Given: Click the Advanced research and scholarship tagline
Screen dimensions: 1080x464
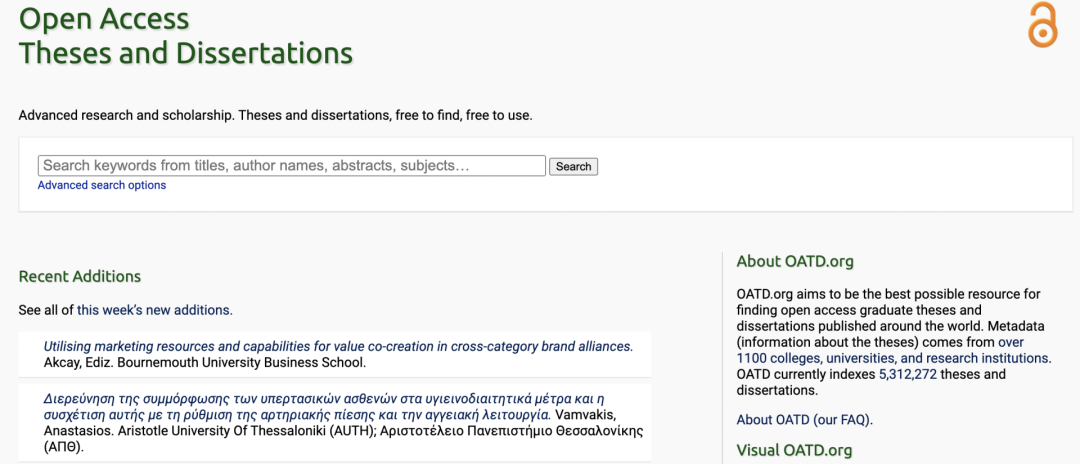Looking at the screenshot, I should 276,115.
